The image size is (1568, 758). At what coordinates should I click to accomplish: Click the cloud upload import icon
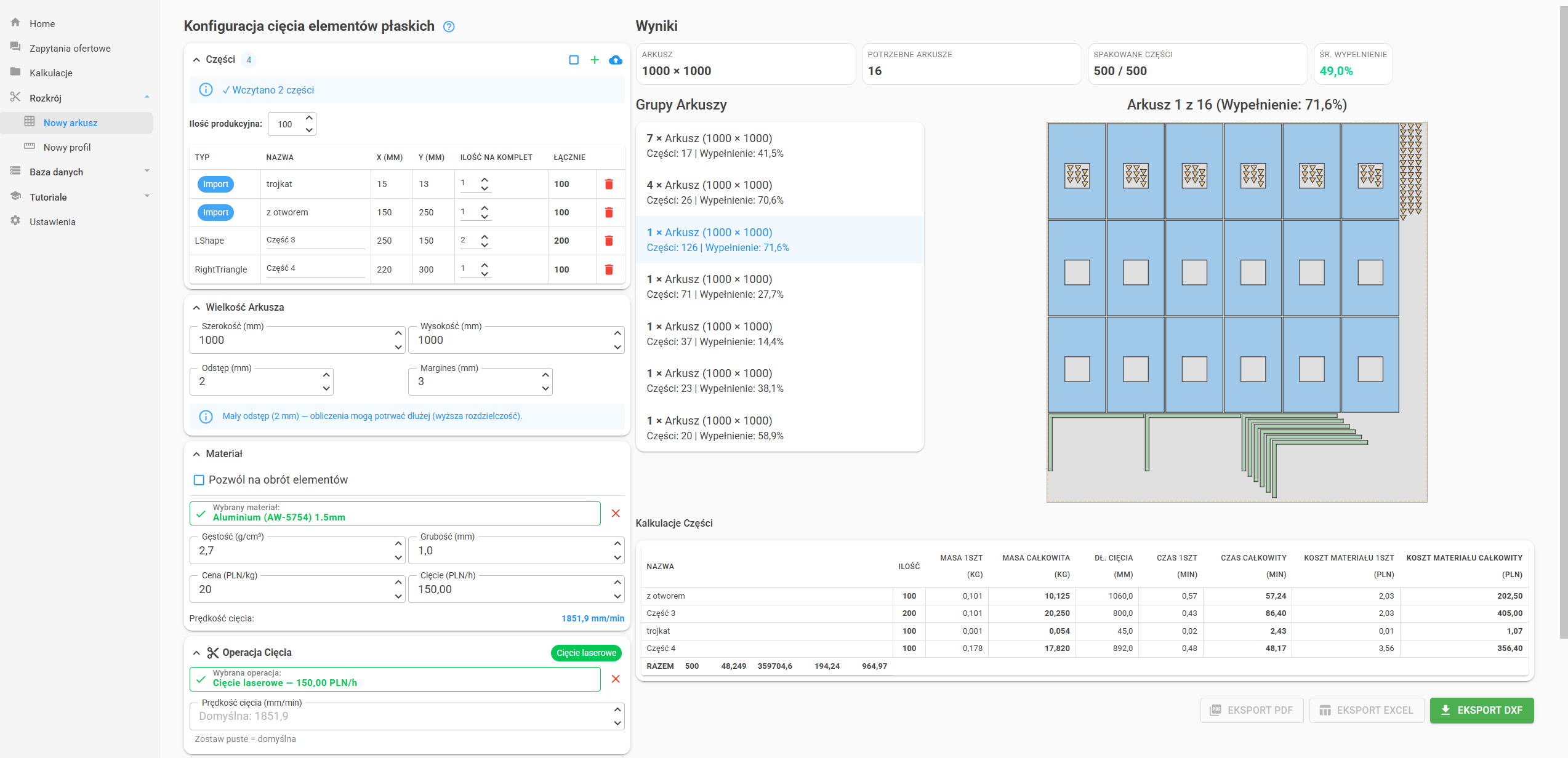tap(615, 60)
